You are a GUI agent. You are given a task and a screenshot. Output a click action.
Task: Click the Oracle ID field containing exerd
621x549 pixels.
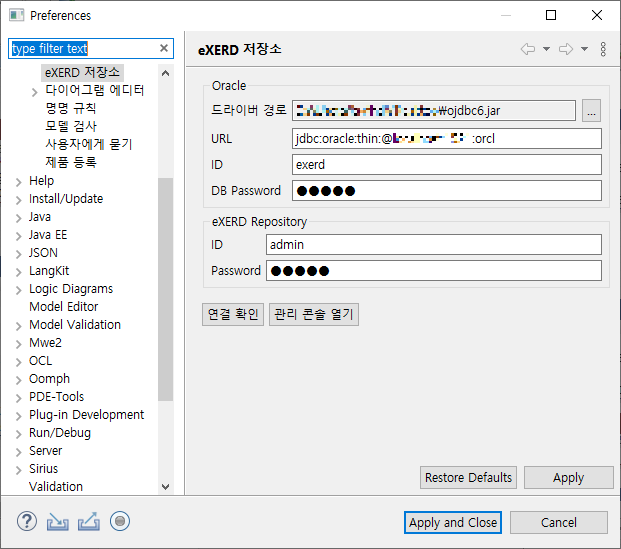pyautogui.click(x=447, y=164)
